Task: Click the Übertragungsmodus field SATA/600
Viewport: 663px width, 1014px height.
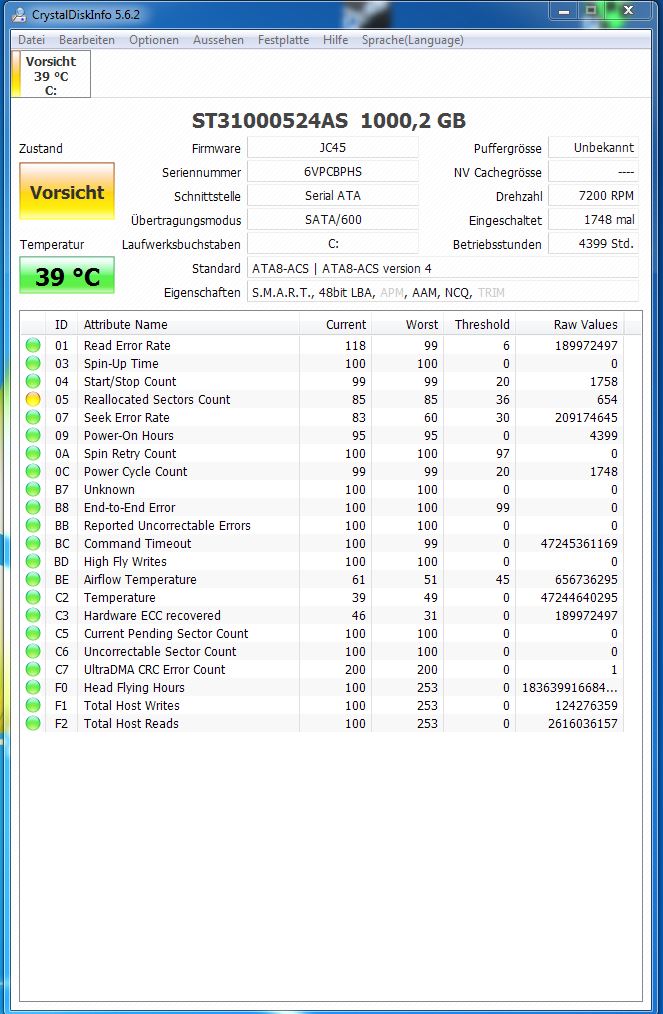Action: click(332, 219)
